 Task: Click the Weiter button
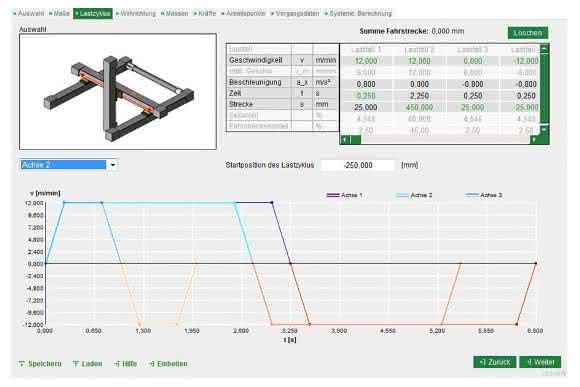[540, 362]
